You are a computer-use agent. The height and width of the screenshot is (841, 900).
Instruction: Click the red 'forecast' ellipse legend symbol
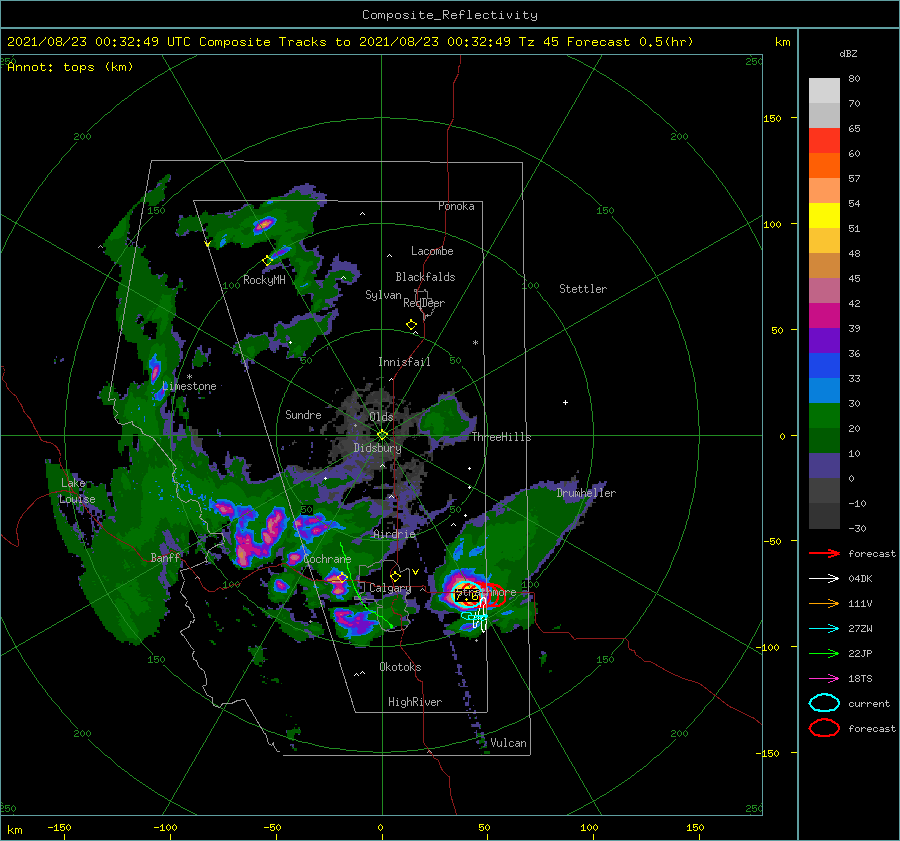[x=824, y=728]
